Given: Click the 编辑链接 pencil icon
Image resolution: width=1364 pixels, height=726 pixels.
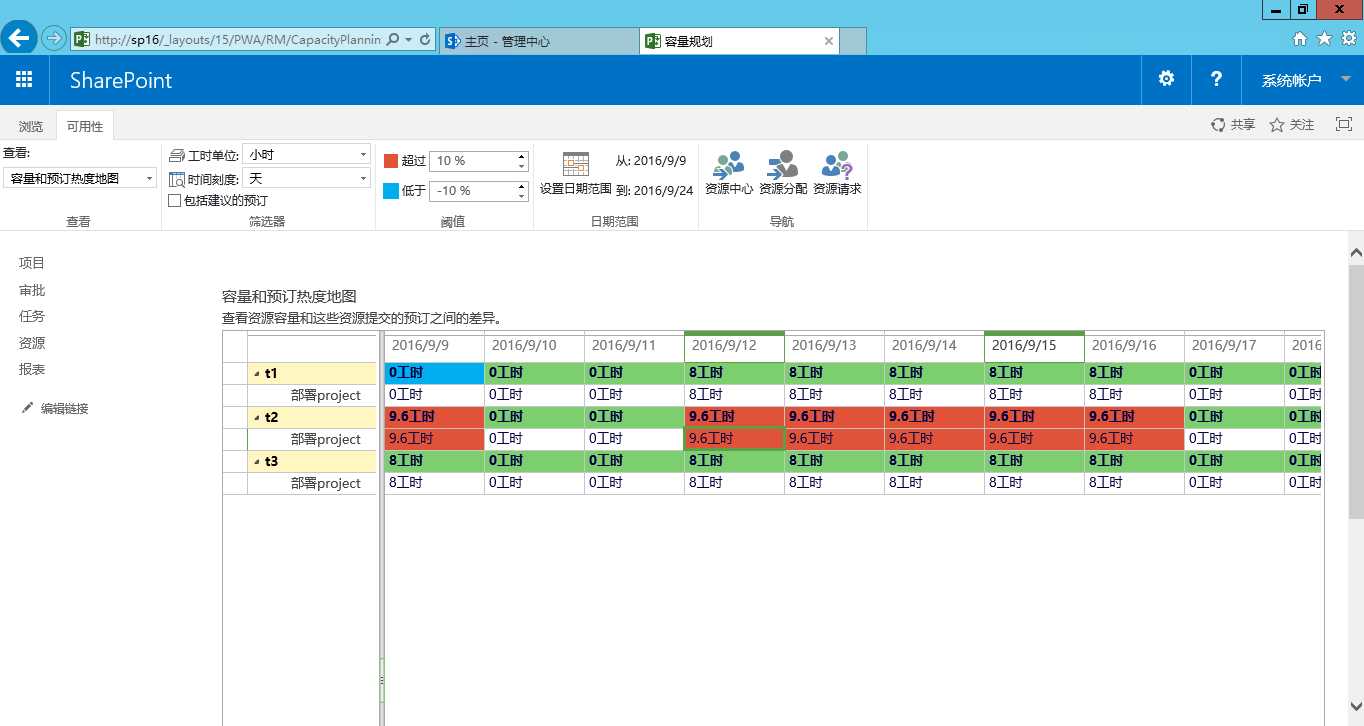Looking at the screenshot, I should point(27,408).
